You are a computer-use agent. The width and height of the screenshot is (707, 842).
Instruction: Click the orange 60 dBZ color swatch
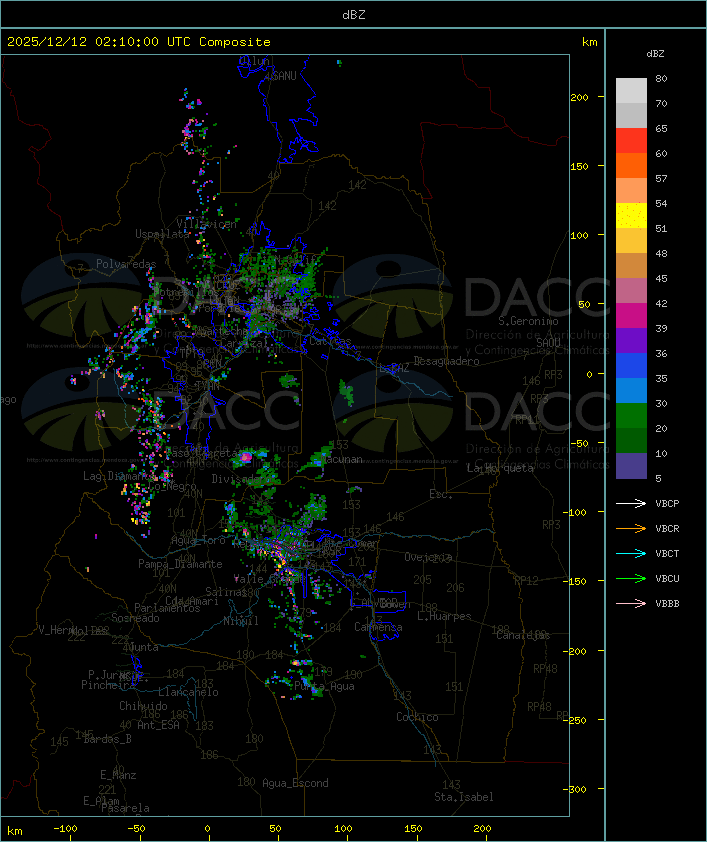click(631, 165)
